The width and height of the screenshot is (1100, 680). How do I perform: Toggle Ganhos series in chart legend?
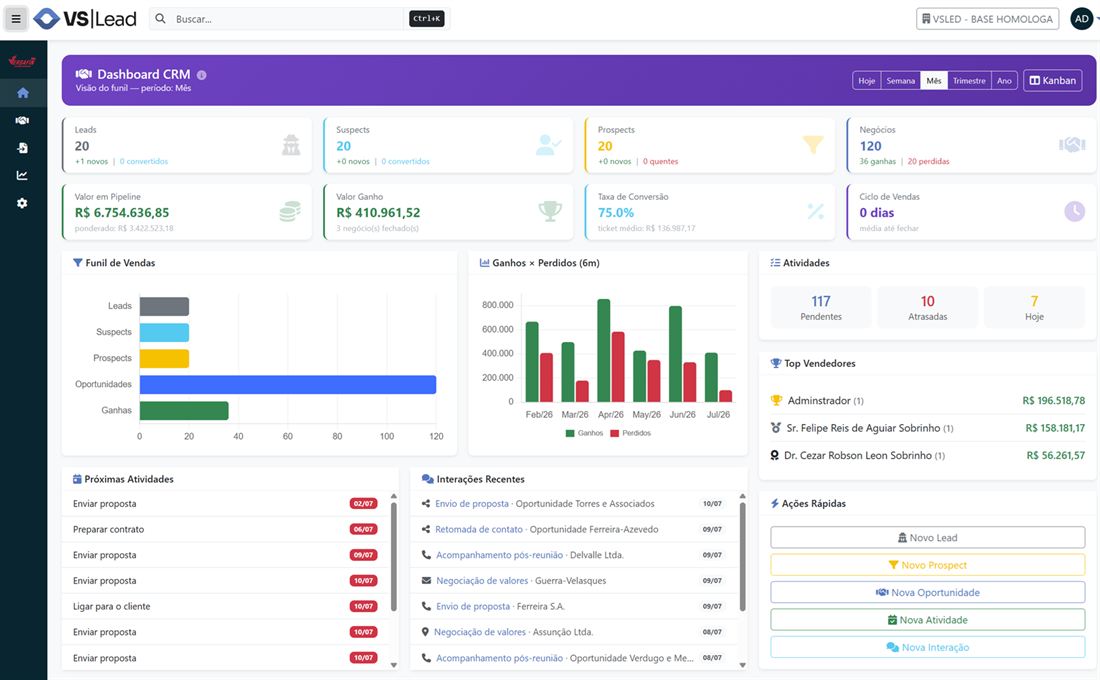click(584, 433)
